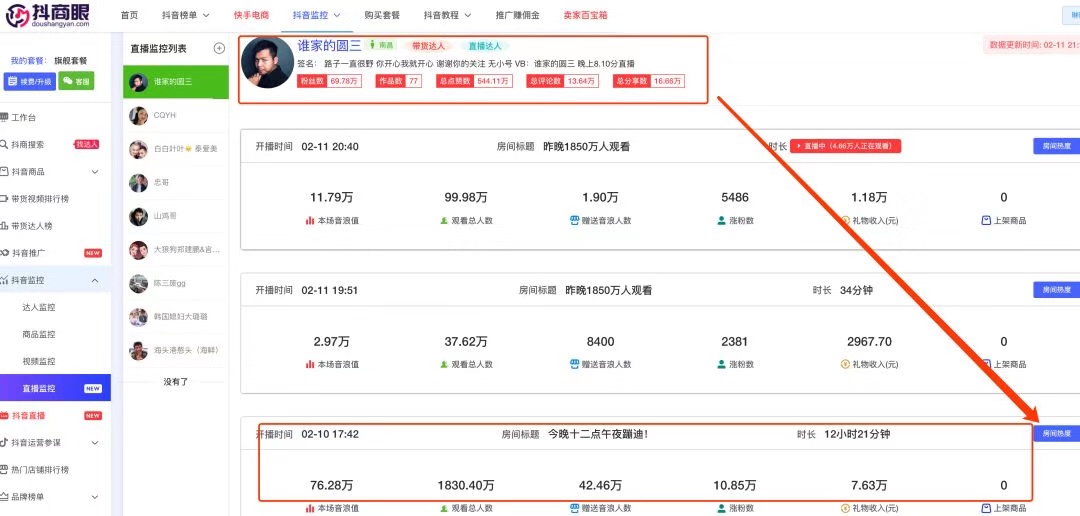Viewport: 1080px width, 516px height.
Task: Click the 忠哥 avatar
Action: (x=138, y=183)
